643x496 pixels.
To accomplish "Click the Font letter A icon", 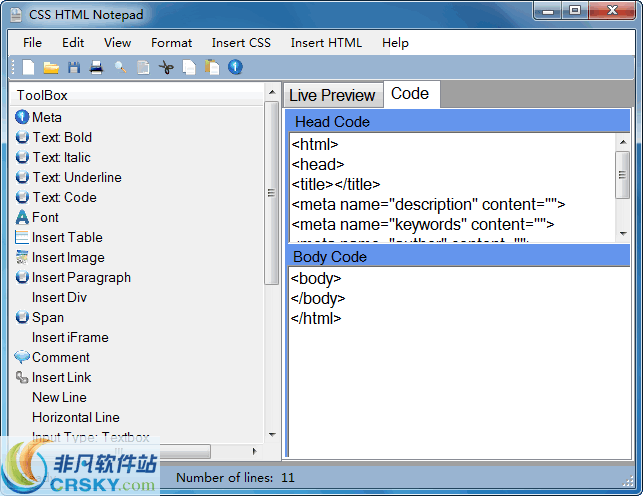I will coord(22,217).
